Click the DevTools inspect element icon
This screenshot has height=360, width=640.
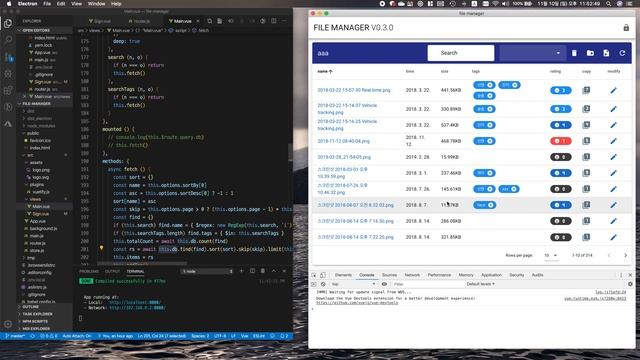(314, 275)
